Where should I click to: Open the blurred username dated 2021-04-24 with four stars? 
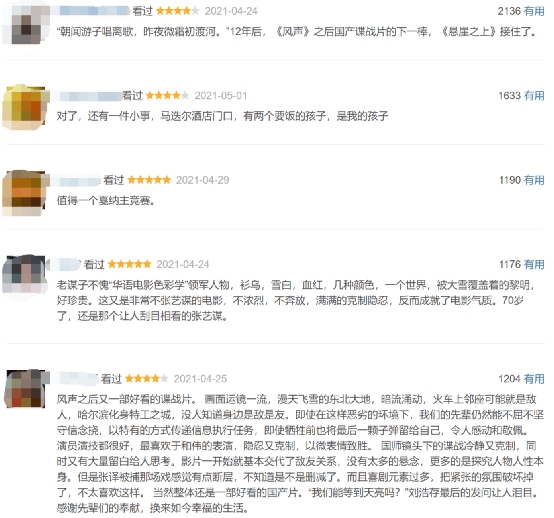[94, 11]
